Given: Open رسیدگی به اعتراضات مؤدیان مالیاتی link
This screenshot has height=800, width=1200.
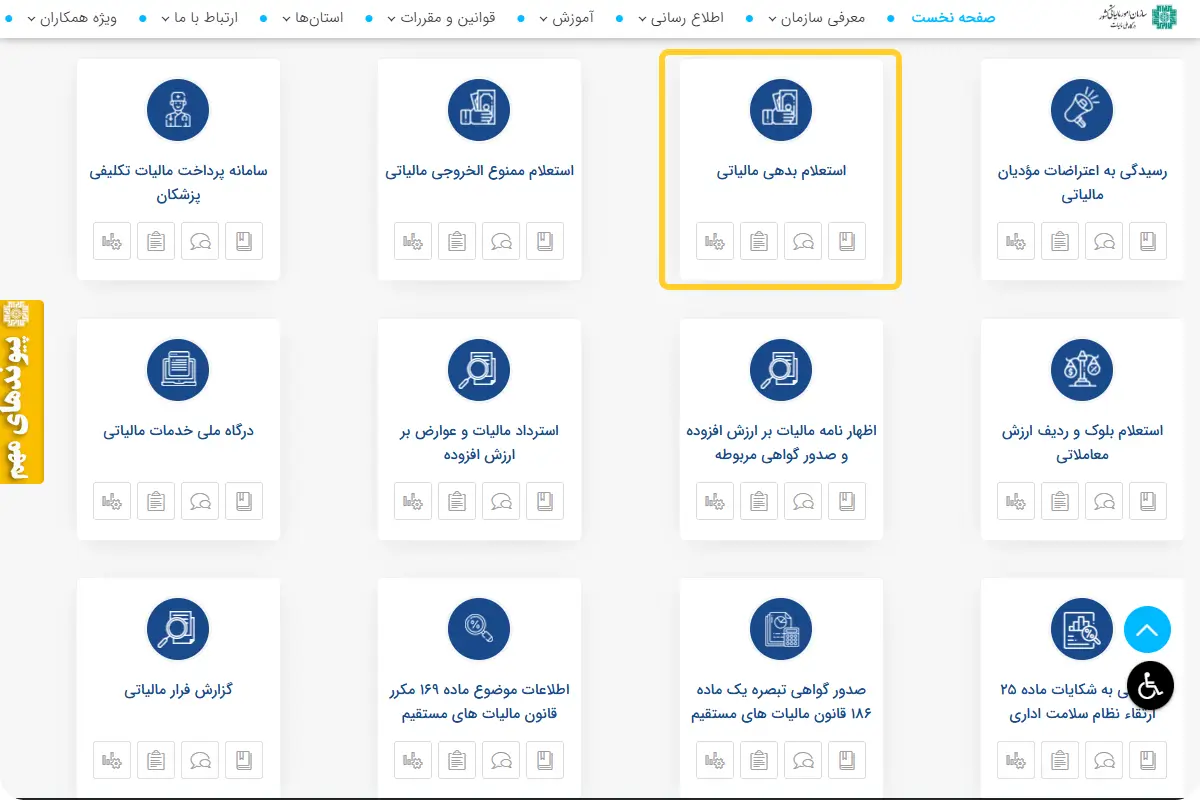Looking at the screenshot, I should point(1082,182).
